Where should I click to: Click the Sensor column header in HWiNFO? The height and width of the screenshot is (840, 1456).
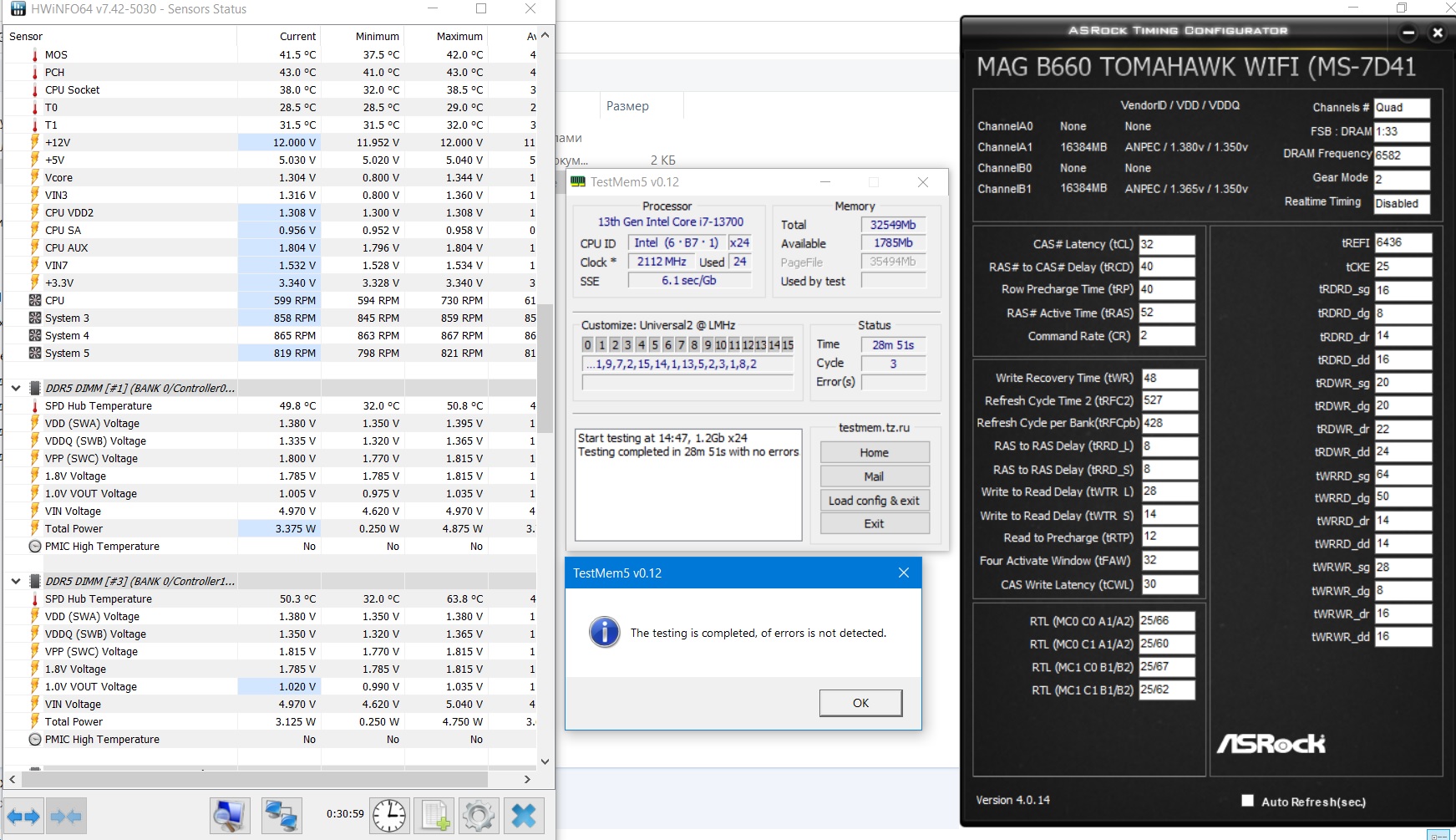[x=120, y=37]
